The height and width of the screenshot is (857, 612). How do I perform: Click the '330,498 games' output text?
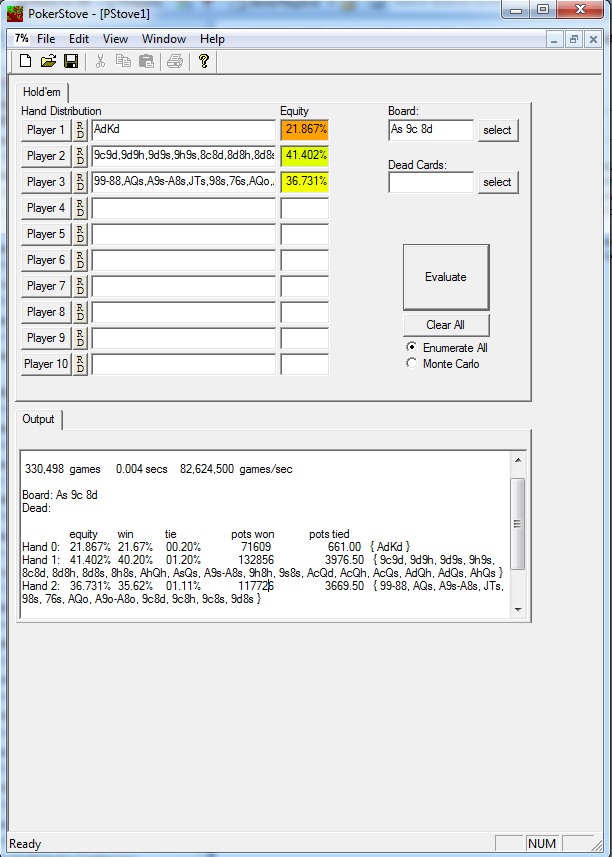tap(62, 469)
